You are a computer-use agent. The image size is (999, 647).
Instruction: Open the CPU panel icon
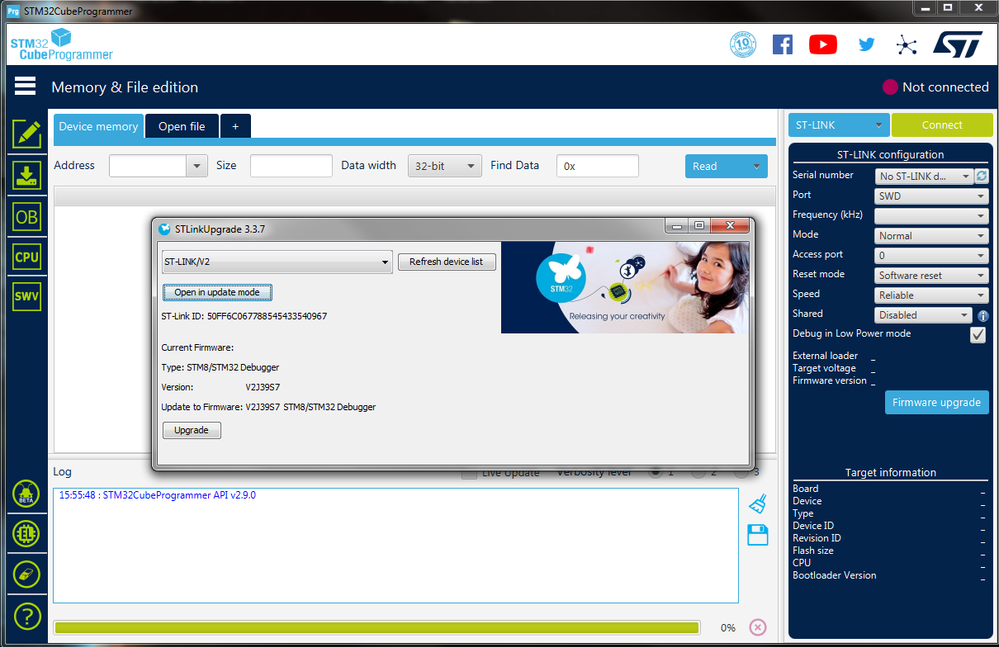[27, 257]
